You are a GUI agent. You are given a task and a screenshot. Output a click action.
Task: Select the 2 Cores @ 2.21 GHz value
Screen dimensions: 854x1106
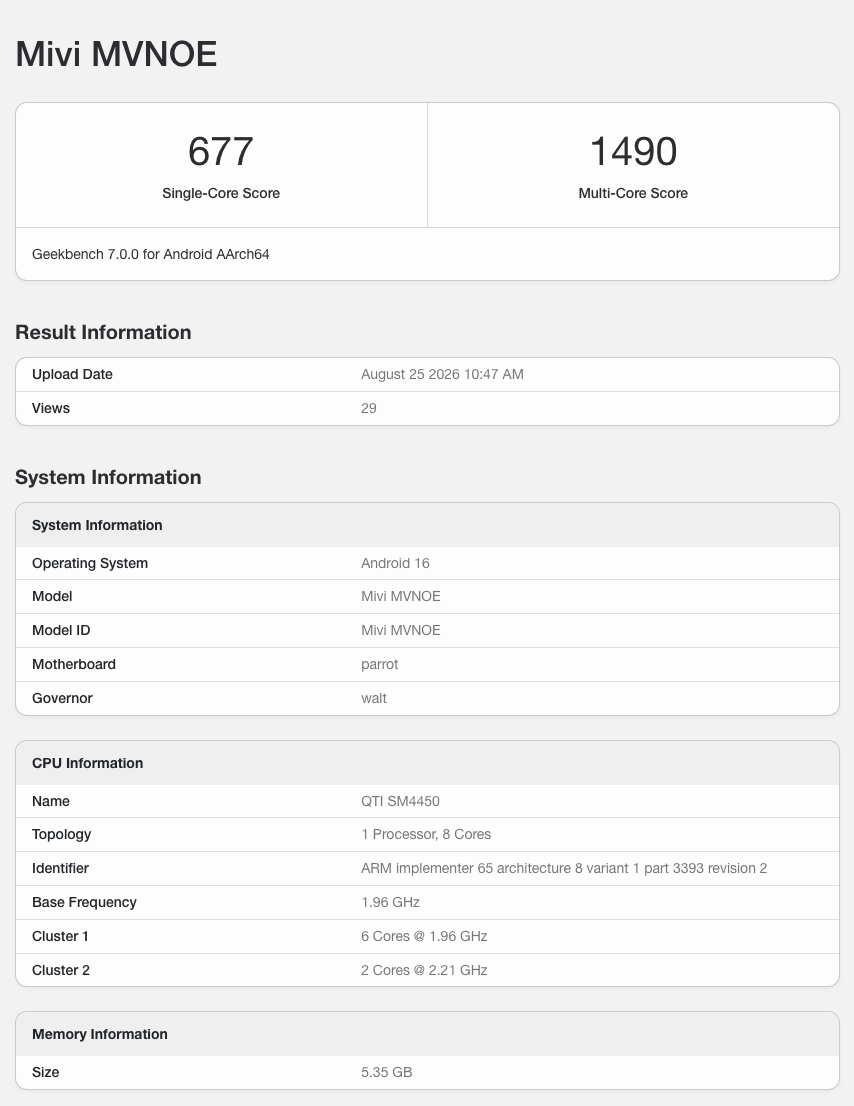[424, 970]
